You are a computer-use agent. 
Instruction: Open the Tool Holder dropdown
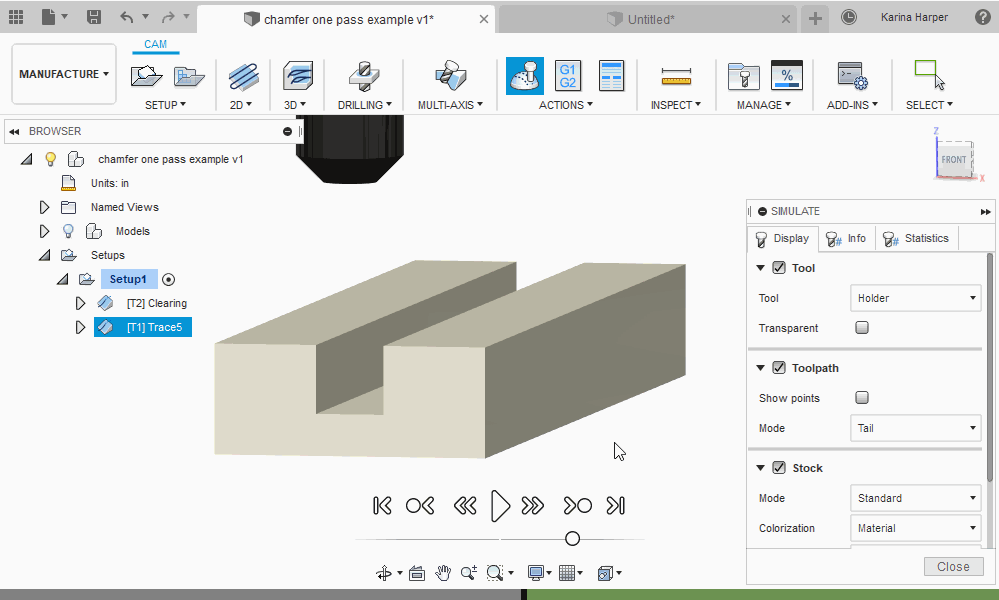pyautogui.click(x=914, y=297)
